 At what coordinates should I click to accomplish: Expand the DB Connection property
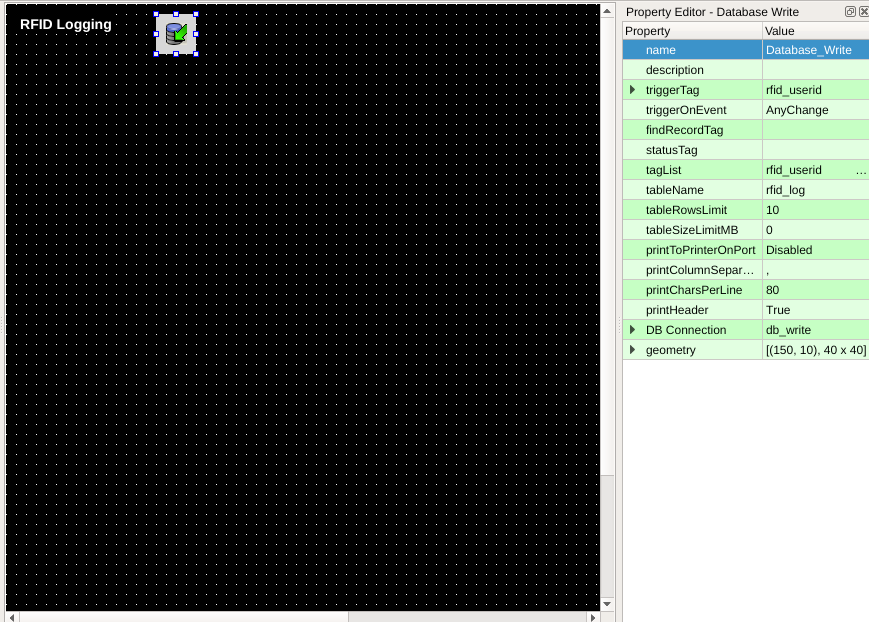[632, 330]
